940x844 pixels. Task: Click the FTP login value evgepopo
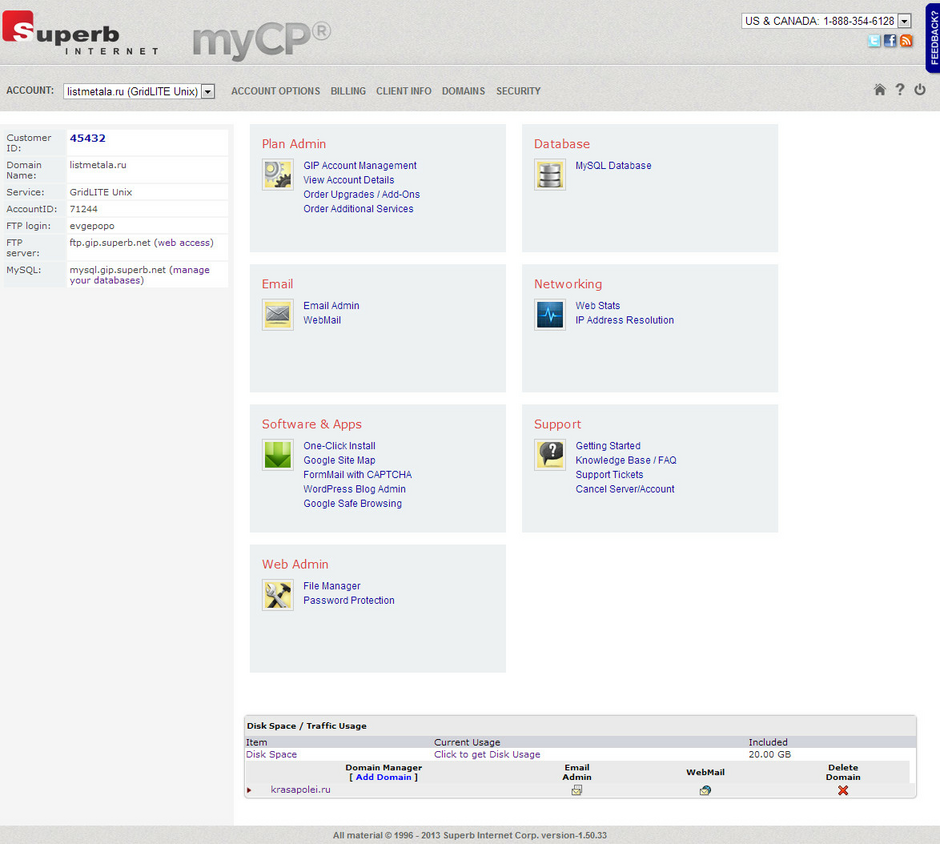point(92,226)
